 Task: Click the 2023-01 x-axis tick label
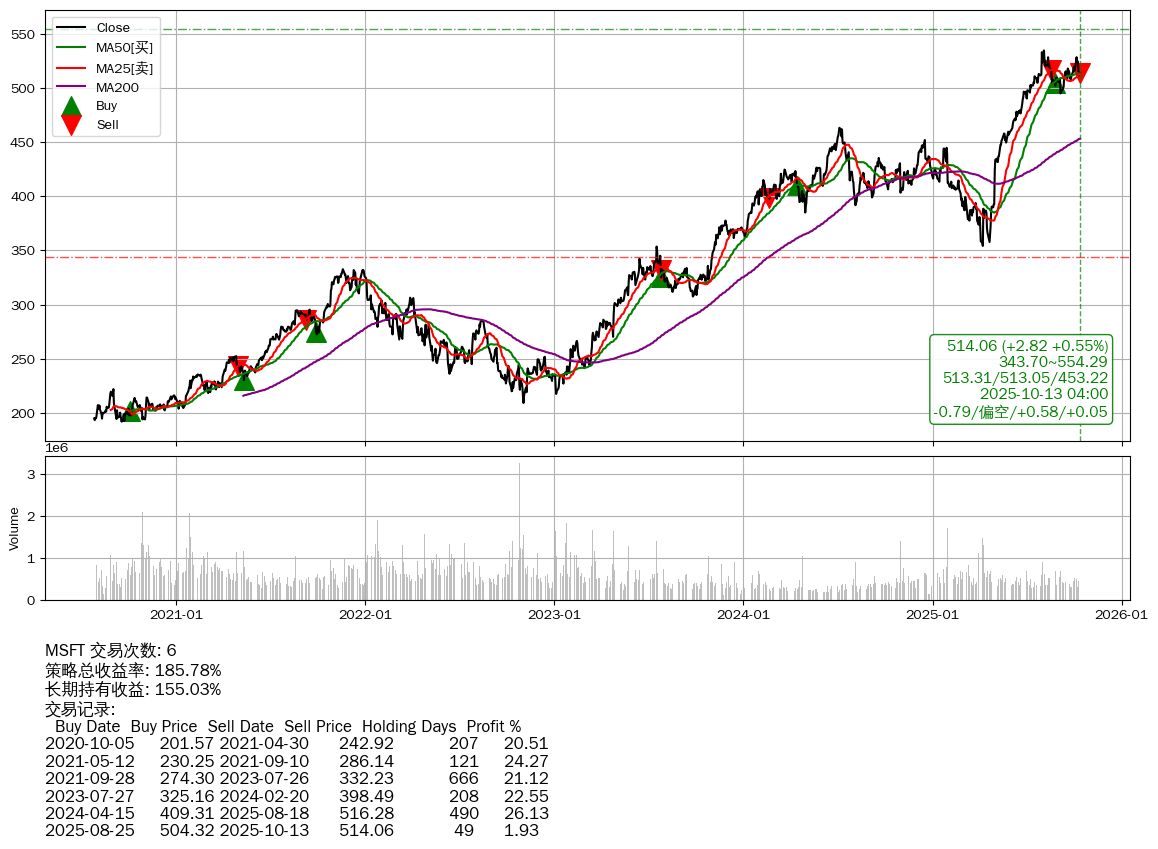coord(555,615)
